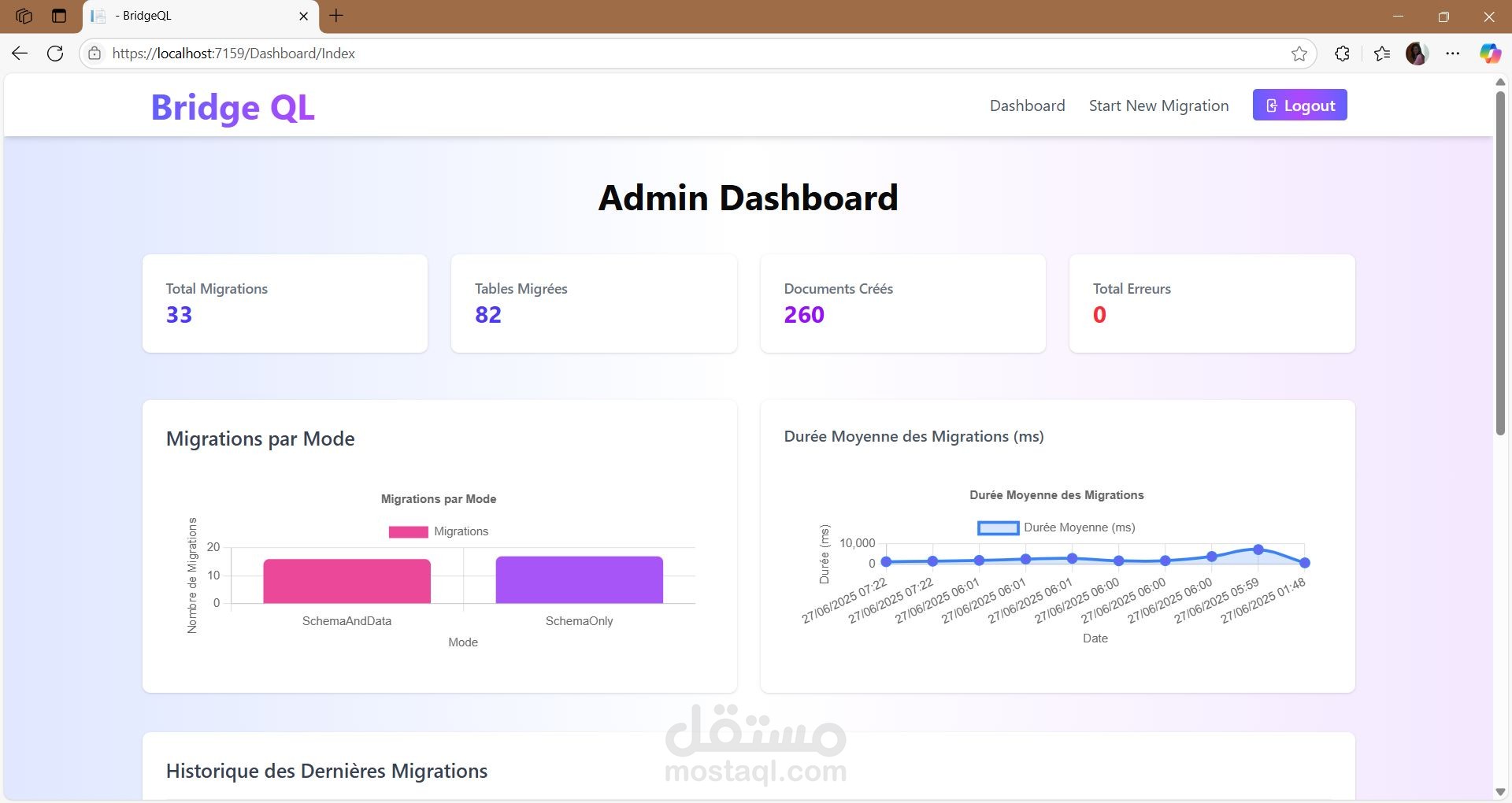Click the Durée Moyenne des Migrations (ms) heading
The image size is (1512, 803).
(x=913, y=436)
